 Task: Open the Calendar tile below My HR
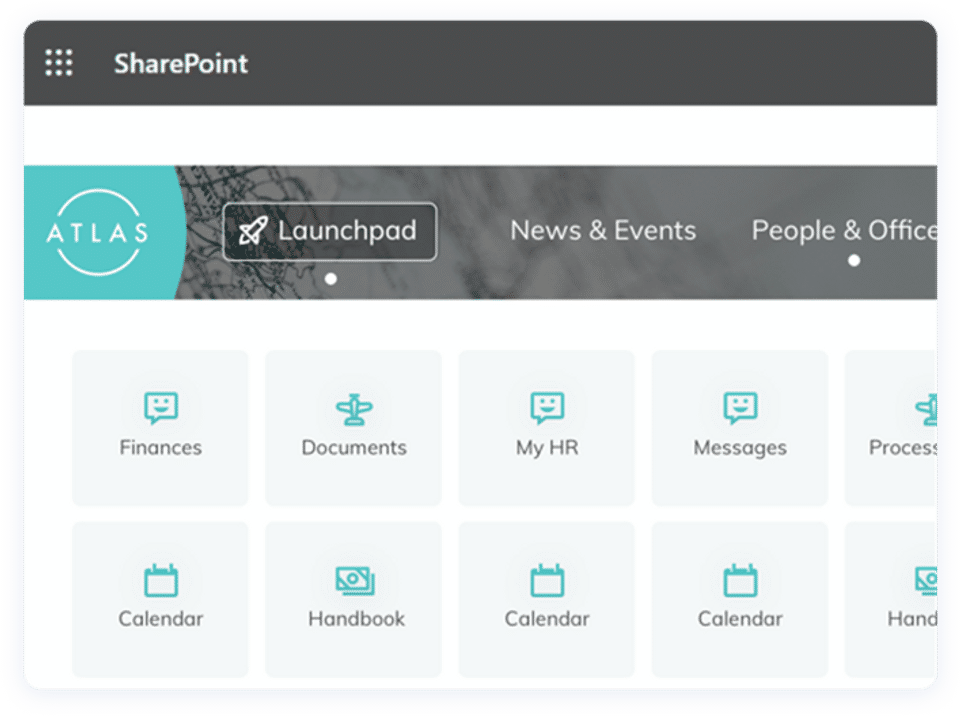547,599
